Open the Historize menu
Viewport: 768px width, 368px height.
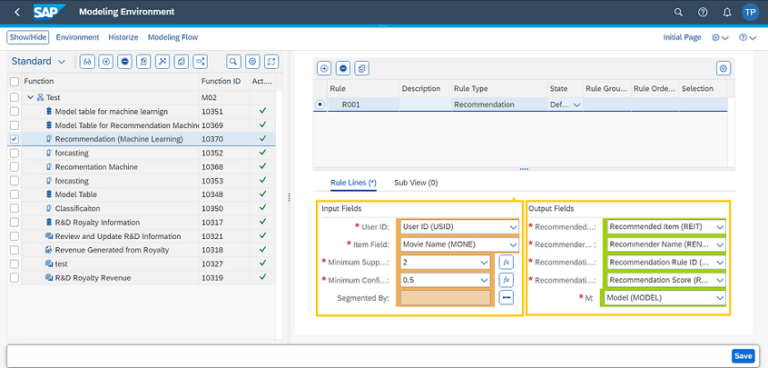click(x=123, y=37)
